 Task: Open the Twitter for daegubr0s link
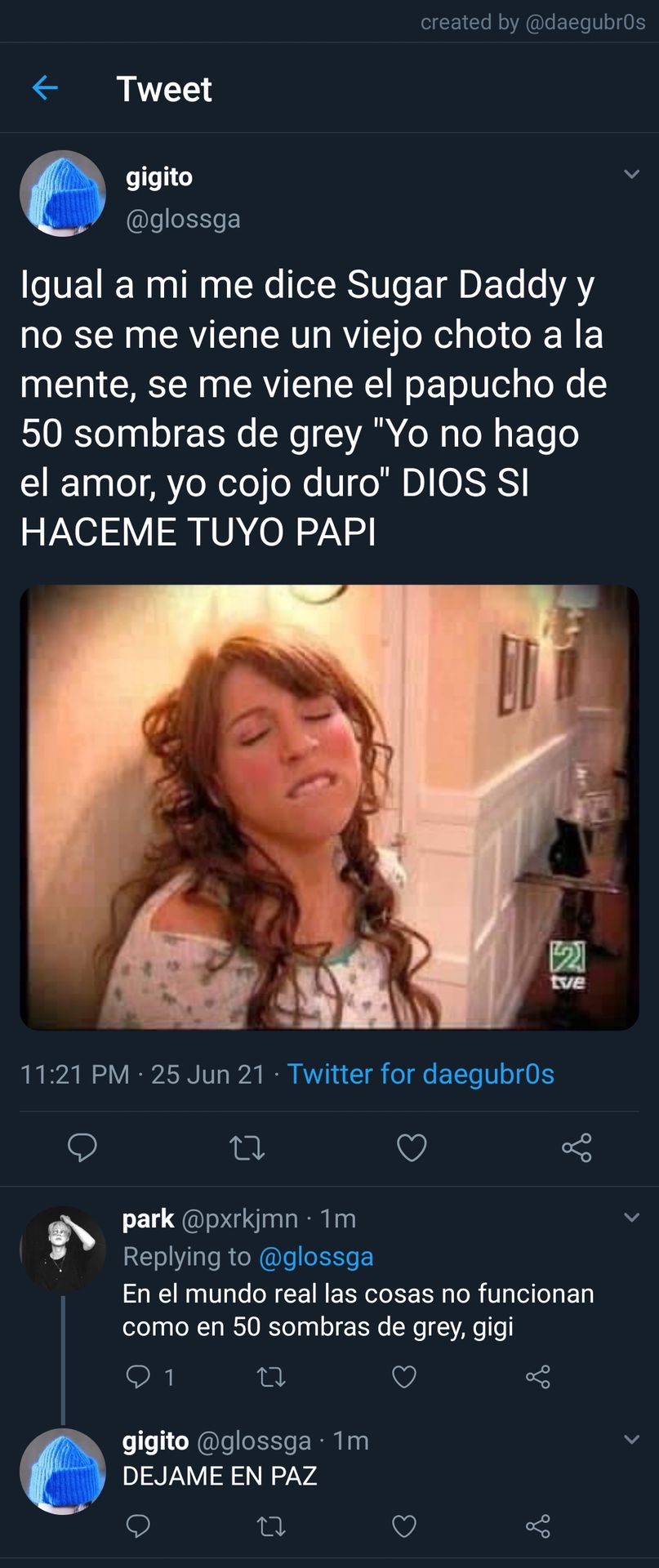pyautogui.click(x=421, y=1074)
